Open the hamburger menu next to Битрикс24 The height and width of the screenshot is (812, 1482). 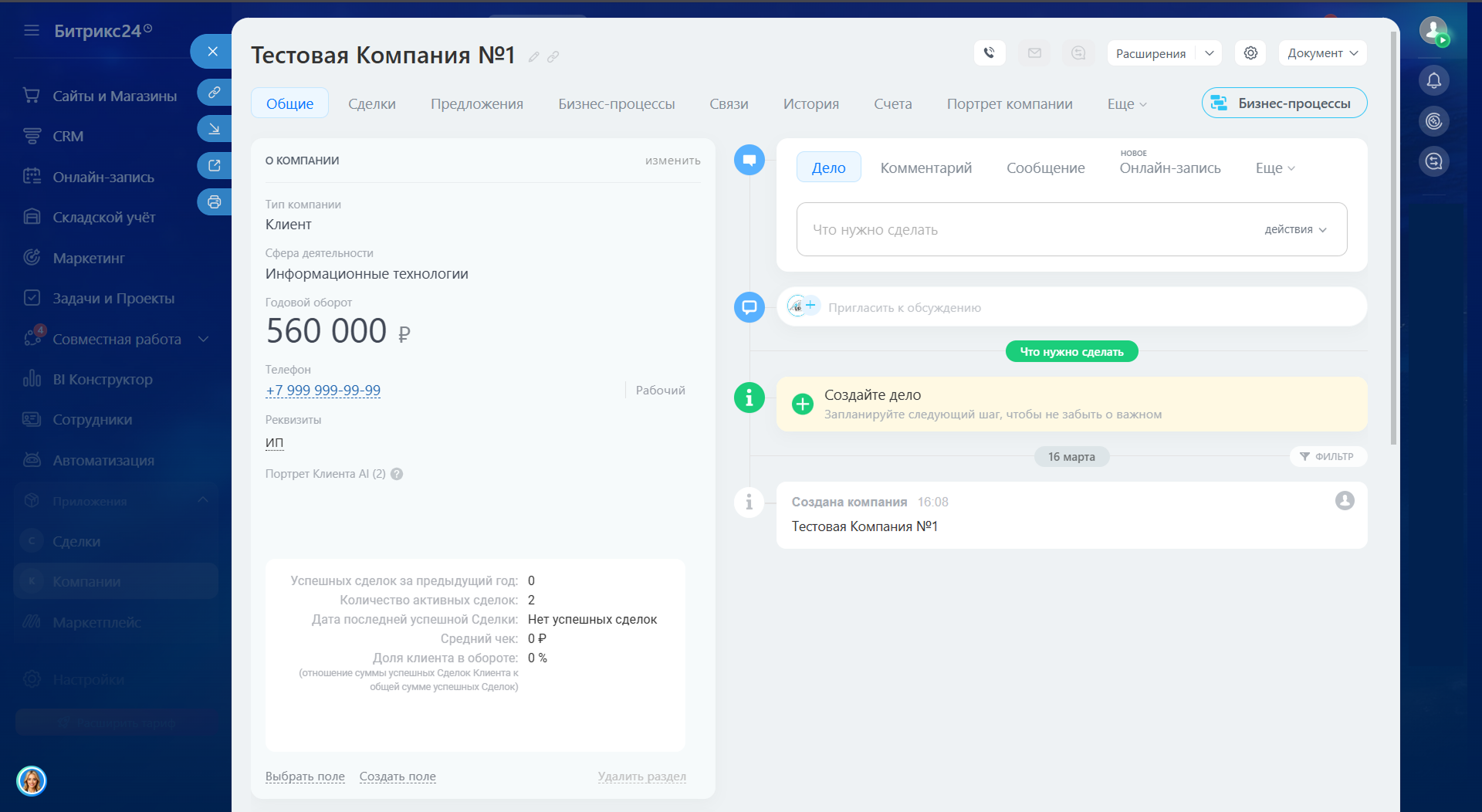tap(32, 31)
